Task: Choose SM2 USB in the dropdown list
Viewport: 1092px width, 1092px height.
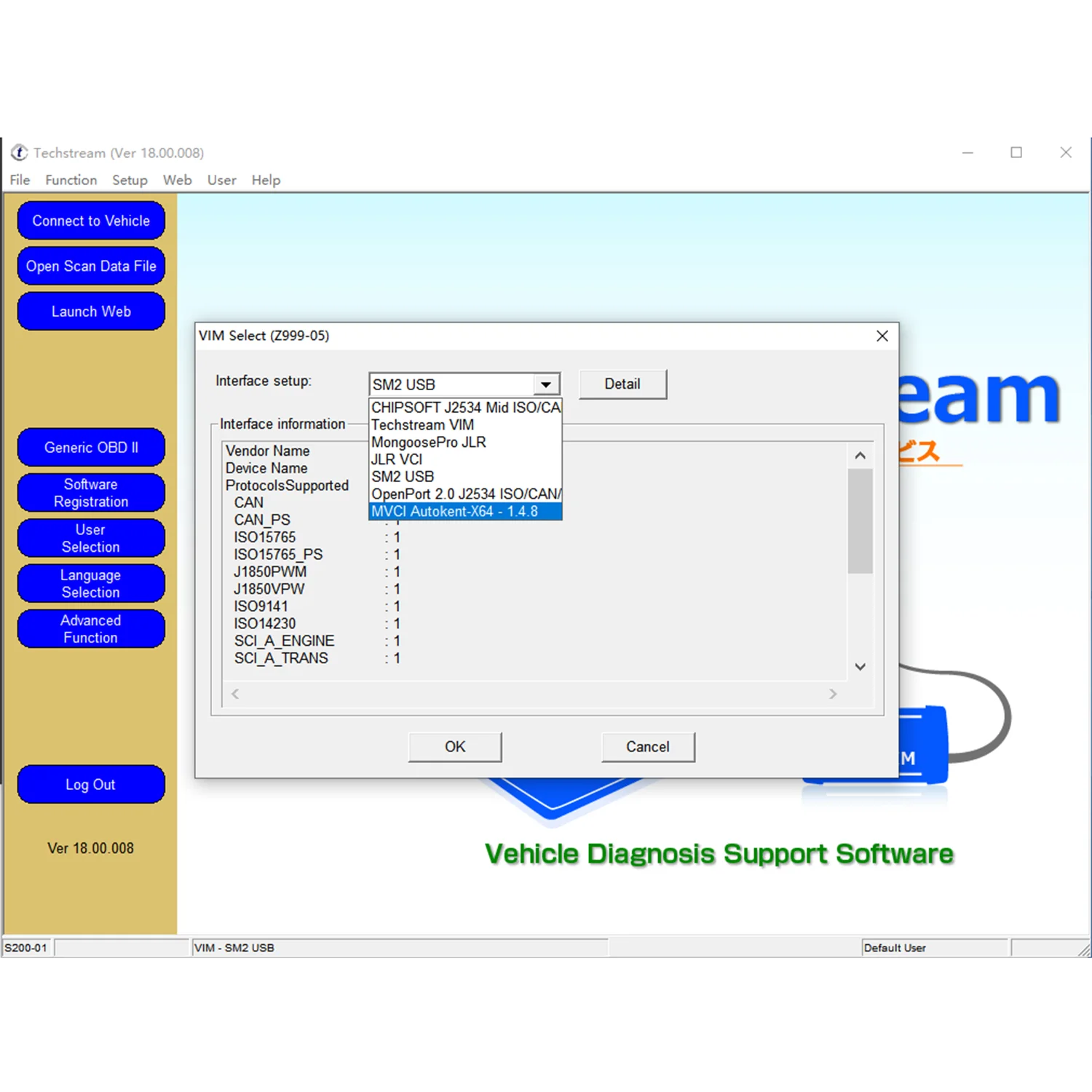Action: (x=466, y=477)
